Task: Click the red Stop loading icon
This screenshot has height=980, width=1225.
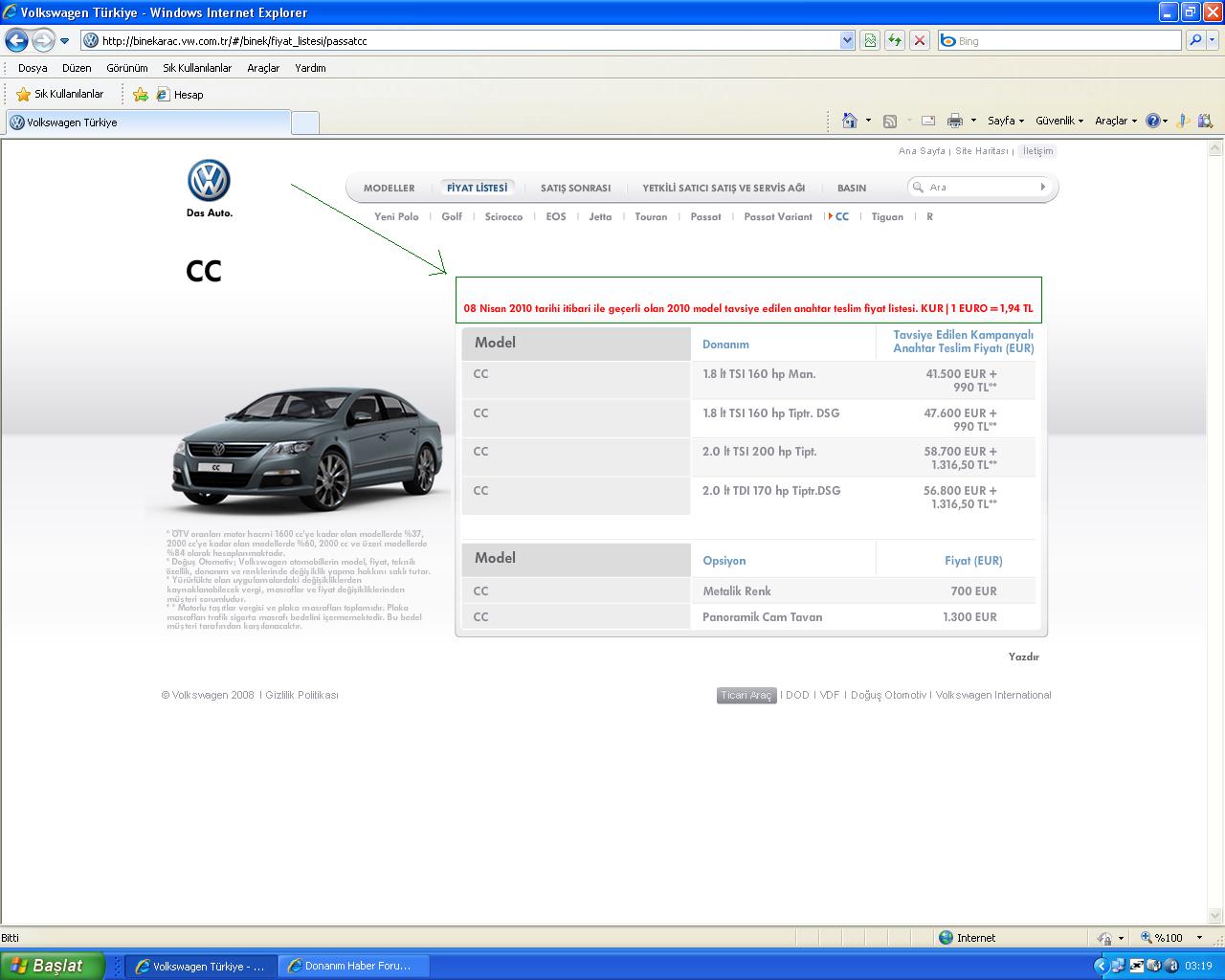Action: [920, 41]
